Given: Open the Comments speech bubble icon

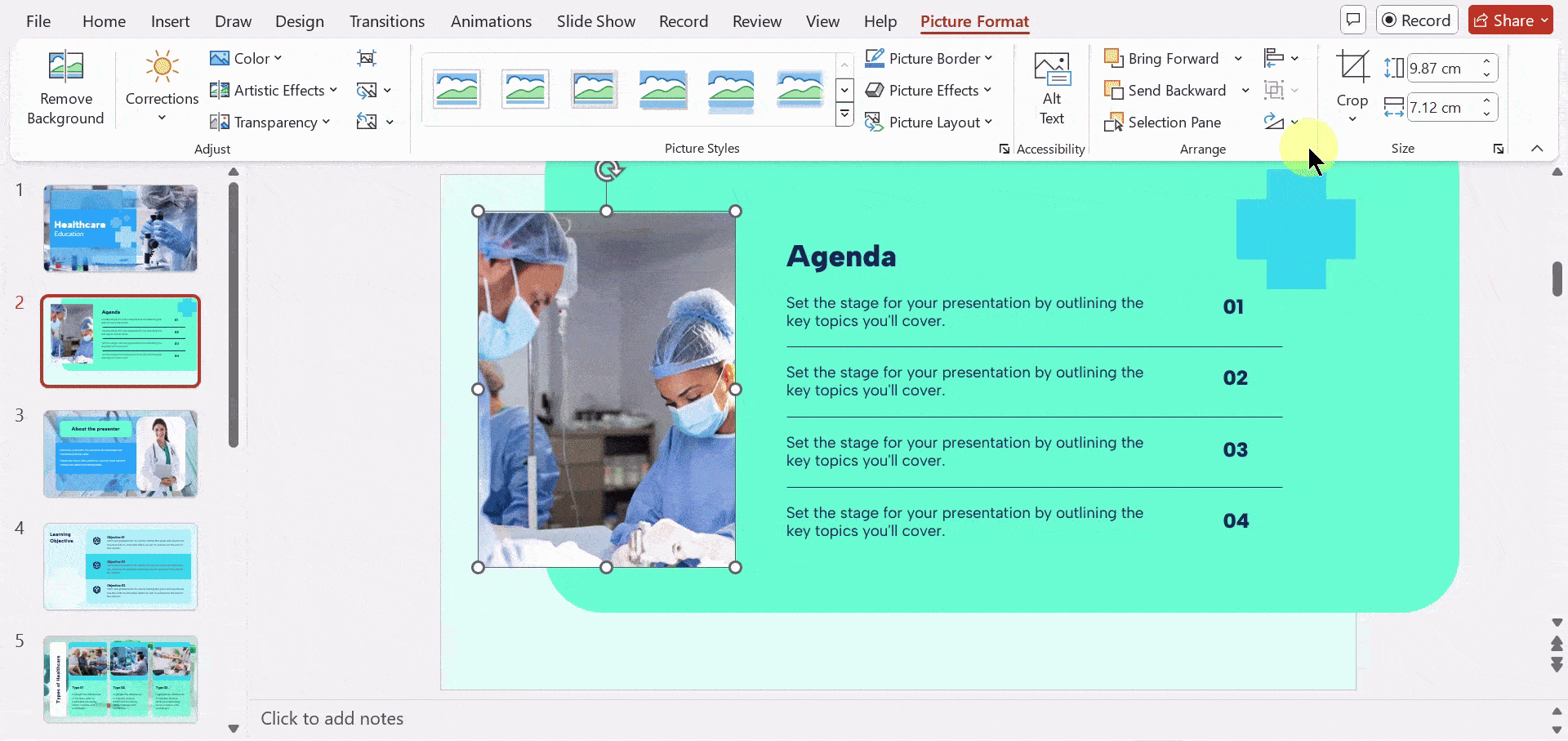Looking at the screenshot, I should [1353, 20].
